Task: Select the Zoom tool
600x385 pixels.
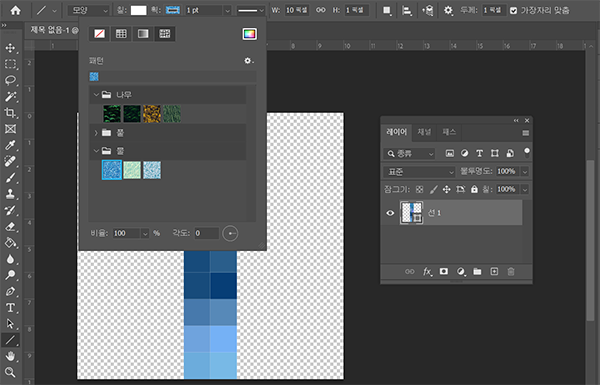Action: (x=10, y=372)
